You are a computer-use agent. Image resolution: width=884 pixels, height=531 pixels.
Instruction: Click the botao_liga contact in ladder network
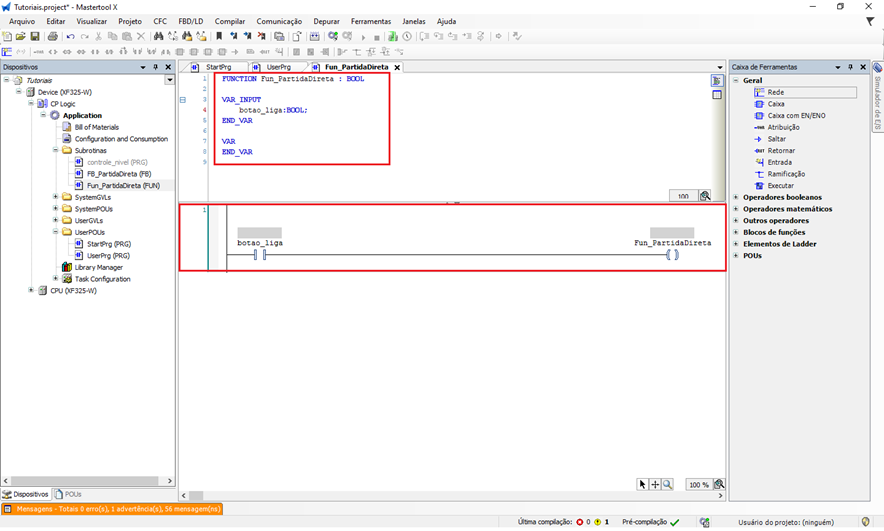[259, 255]
